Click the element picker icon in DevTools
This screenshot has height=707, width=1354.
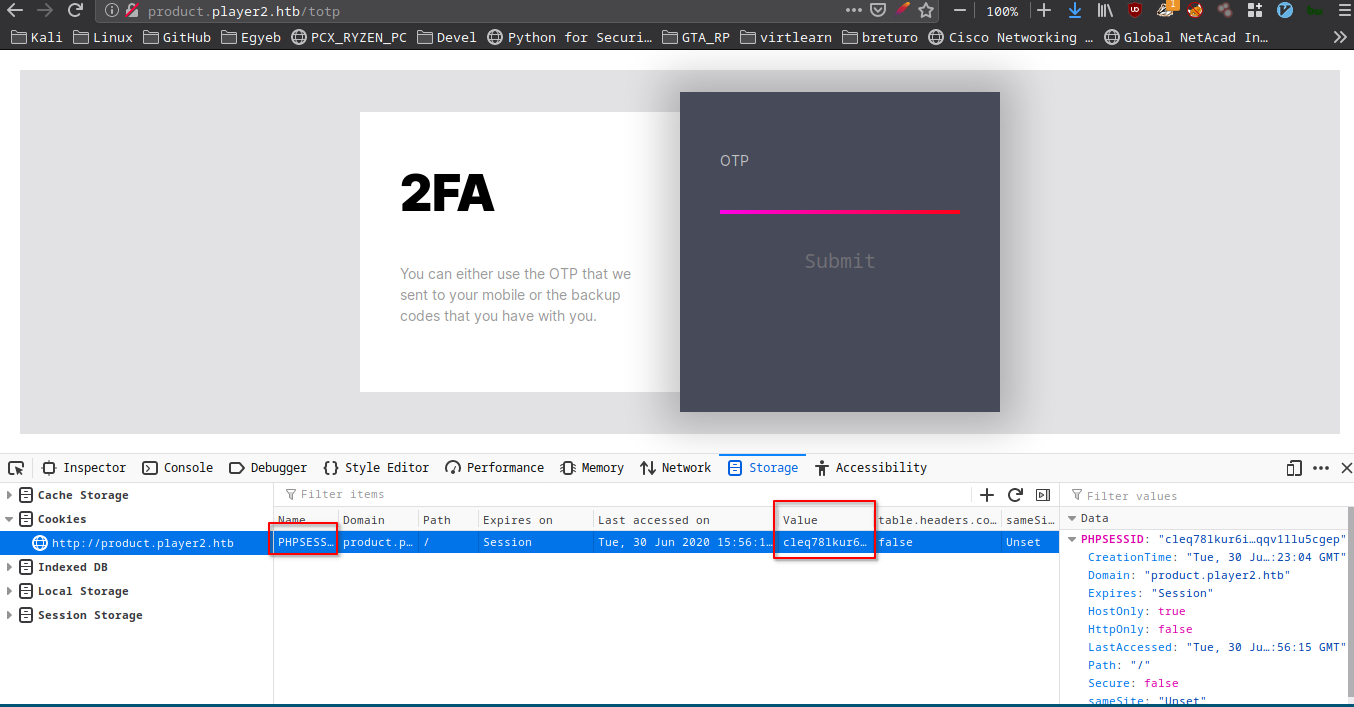[x=16, y=468]
